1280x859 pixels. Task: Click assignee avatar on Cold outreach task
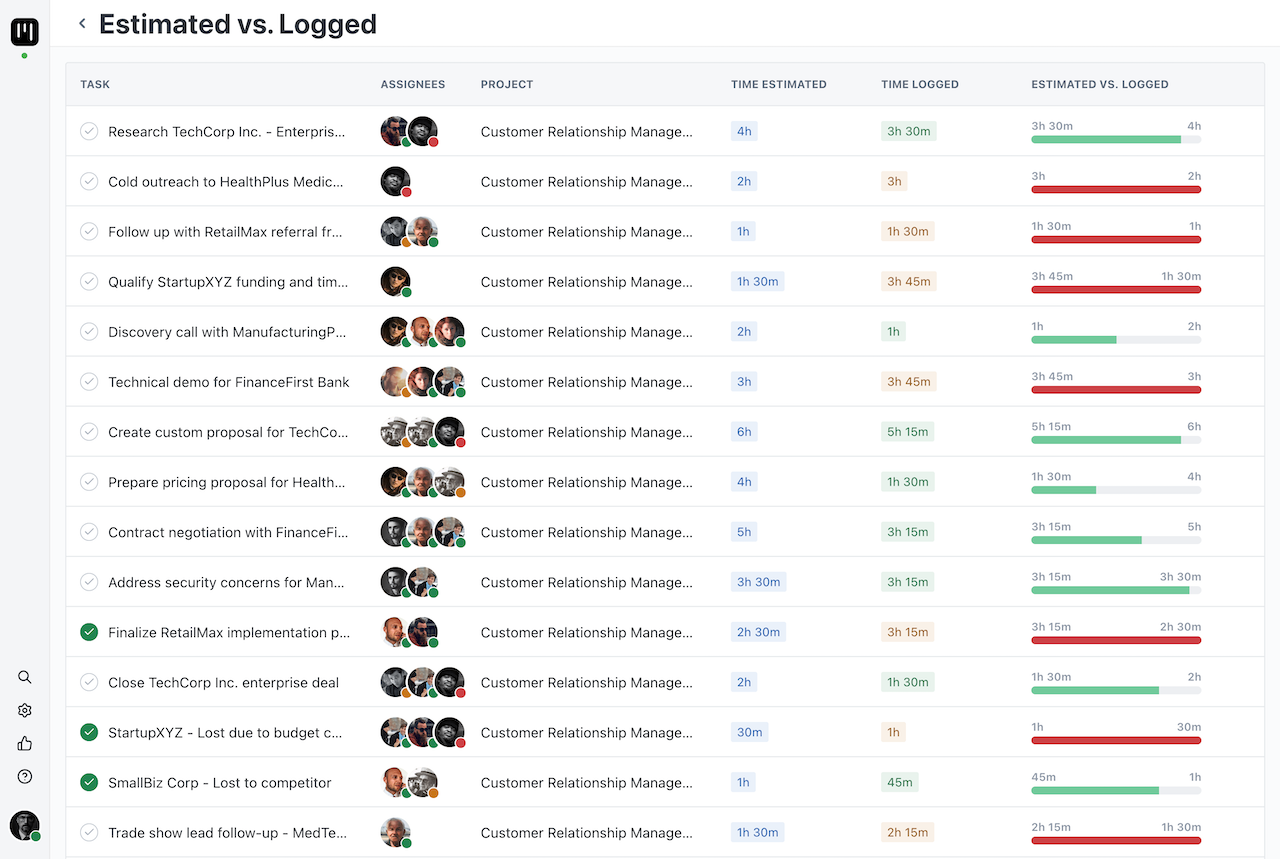pos(395,181)
